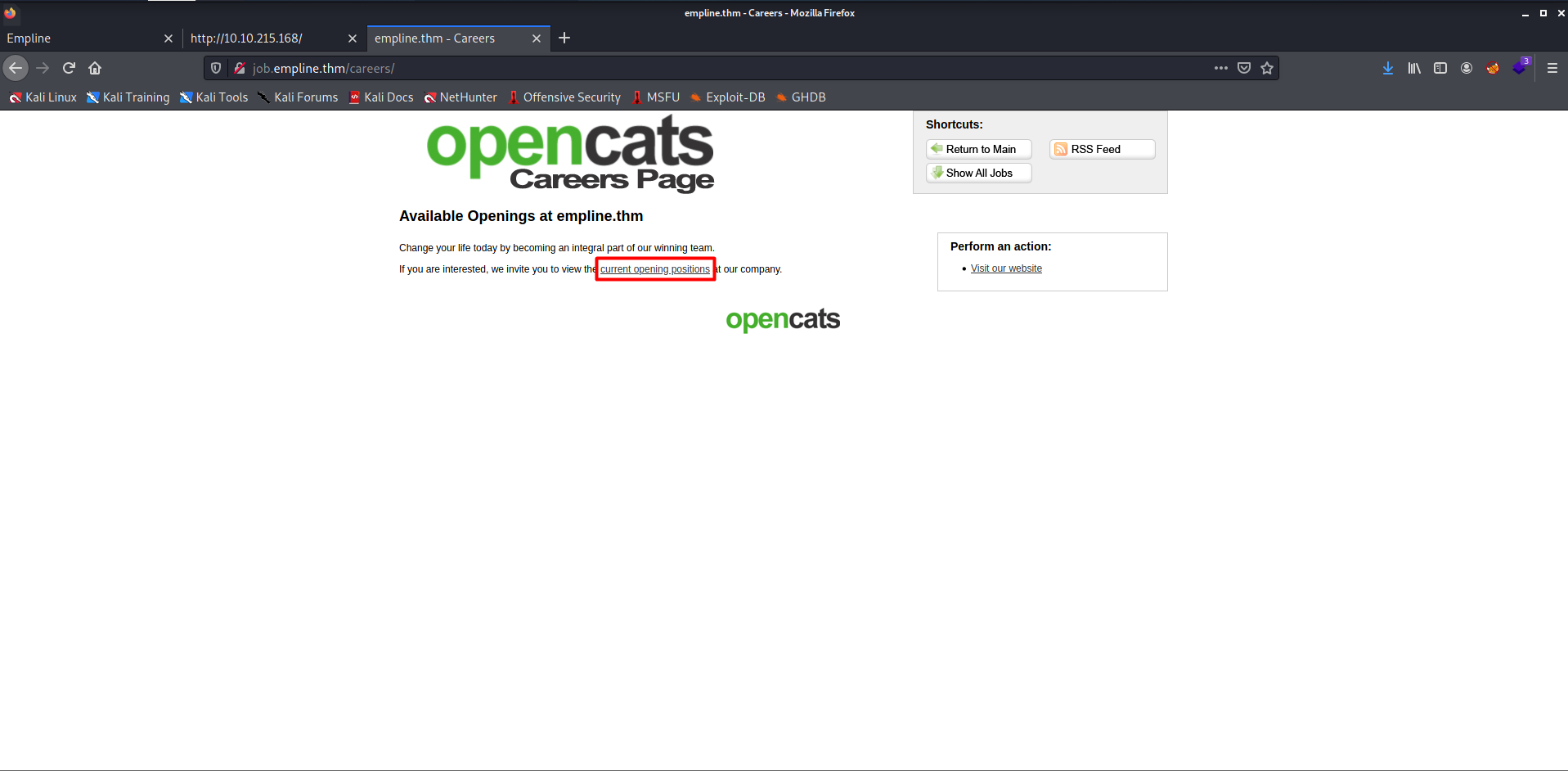This screenshot has height=771, width=1568.
Task: Click the URL address bar field
Action: (720, 68)
